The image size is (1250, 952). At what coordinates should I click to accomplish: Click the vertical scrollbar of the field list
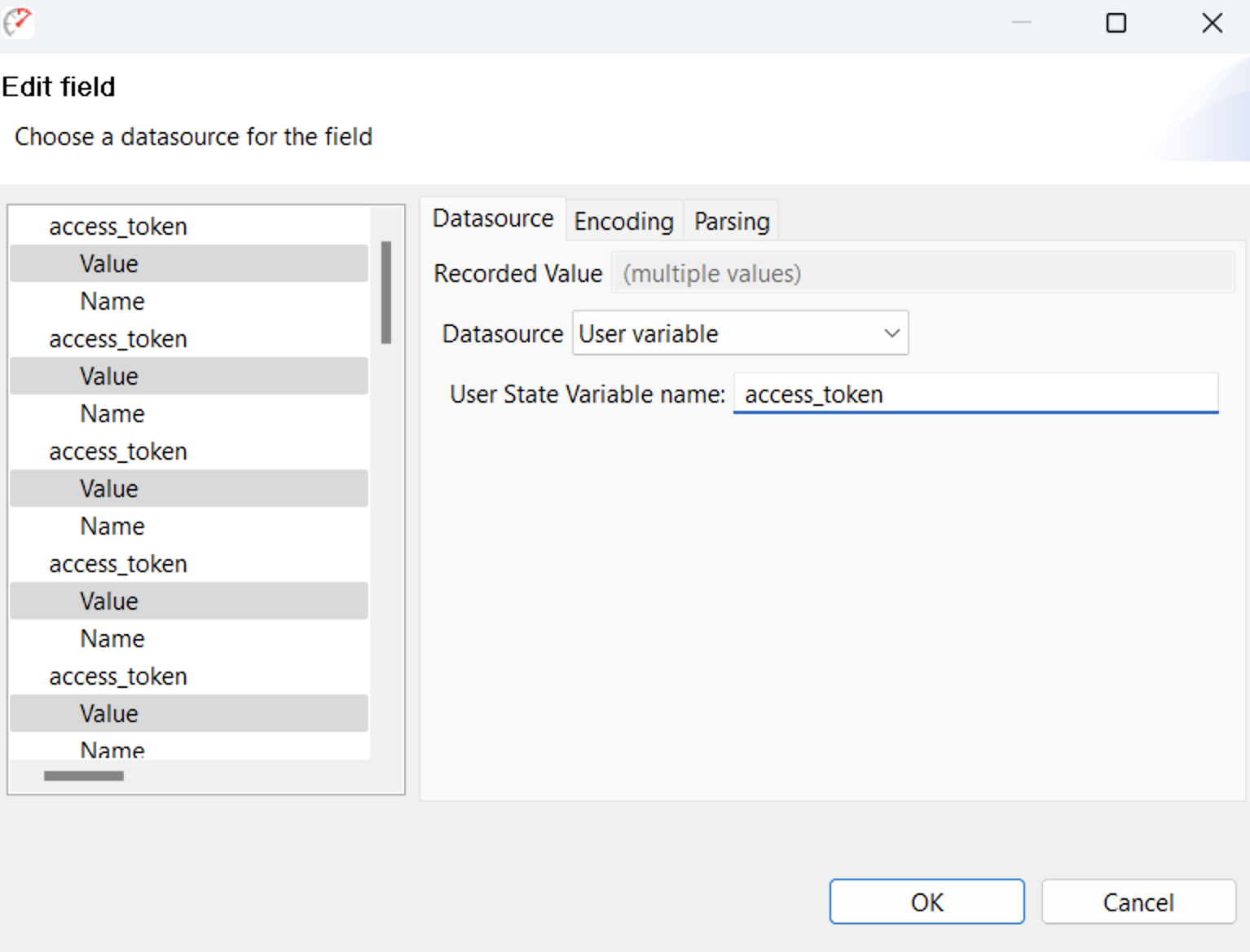pyautogui.click(x=386, y=292)
